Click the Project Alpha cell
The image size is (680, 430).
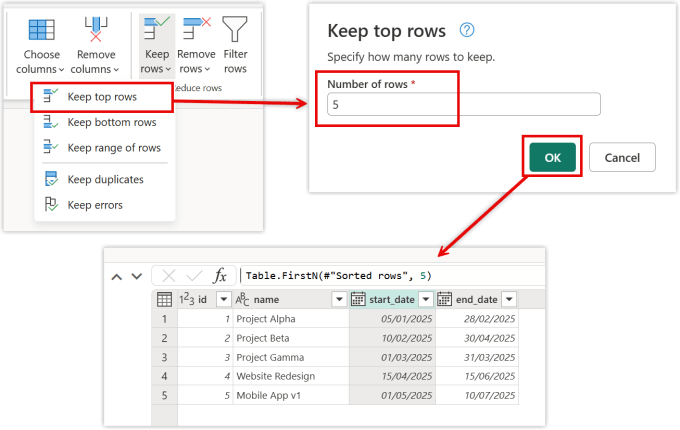click(291, 319)
